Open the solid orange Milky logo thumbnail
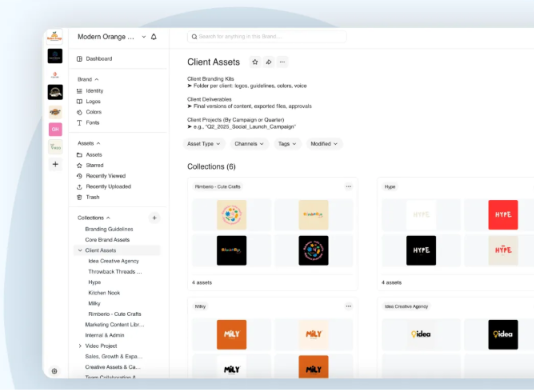This screenshot has width=534, height=390. point(232,334)
